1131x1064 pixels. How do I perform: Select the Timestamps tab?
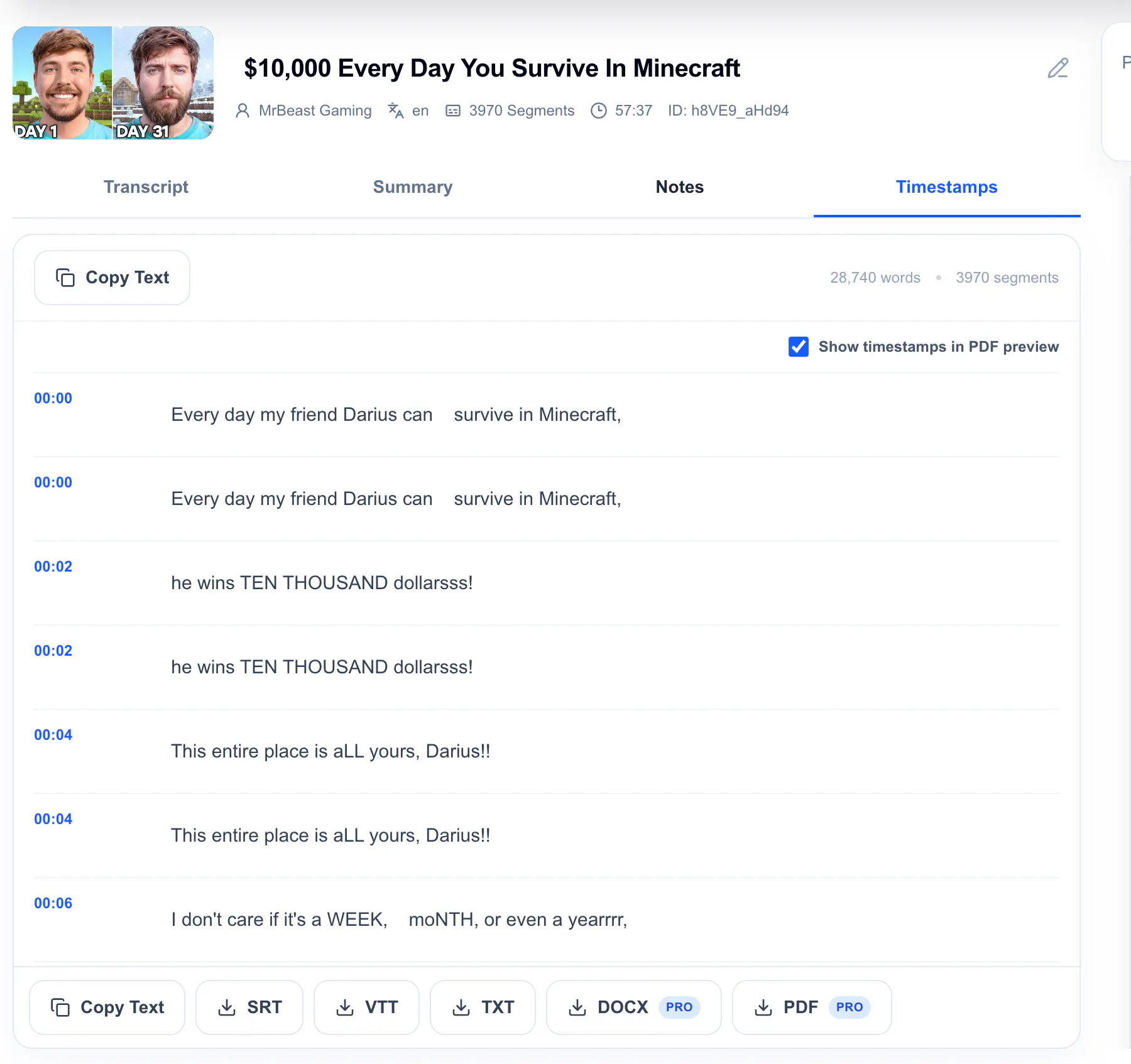(947, 187)
